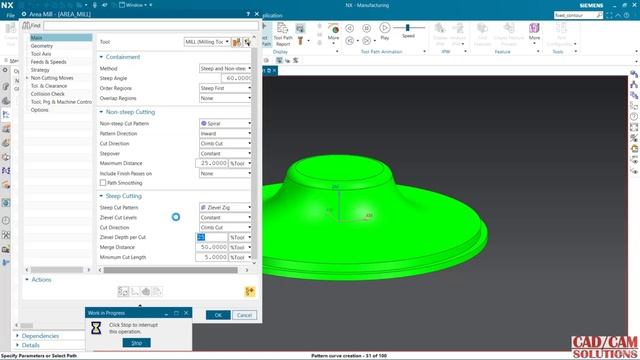Image resolution: width=640 pixels, height=360 pixels.
Task: Step to next operation in animation
Action: pos(367,40)
